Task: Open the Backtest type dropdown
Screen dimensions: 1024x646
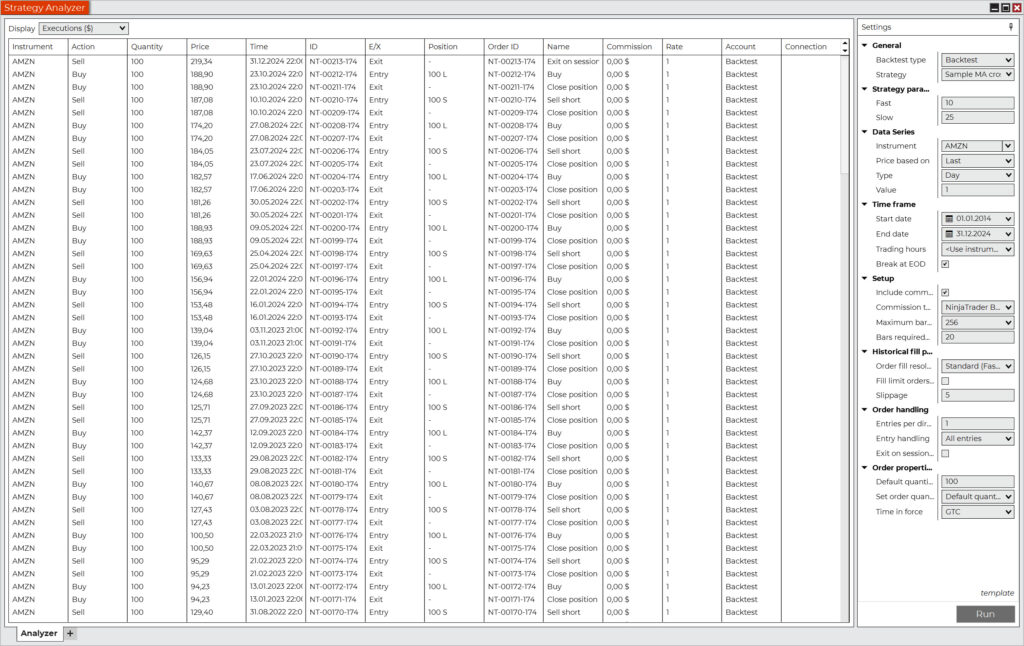Action: point(978,60)
